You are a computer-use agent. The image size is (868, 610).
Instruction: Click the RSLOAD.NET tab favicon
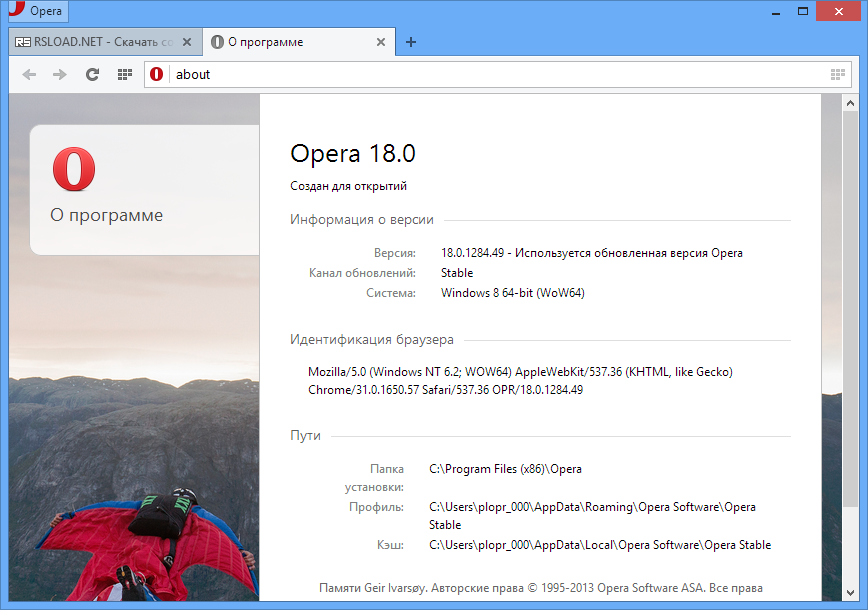coord(23,42)
